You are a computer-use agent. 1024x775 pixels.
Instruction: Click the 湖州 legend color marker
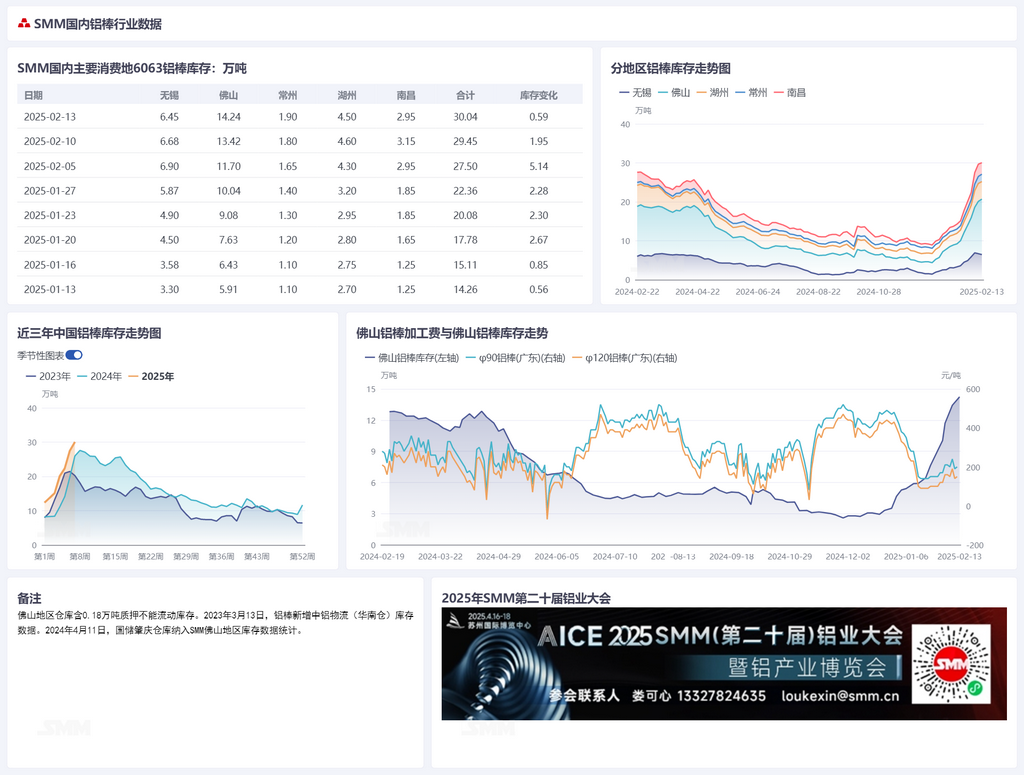click(x=702, y=93)
